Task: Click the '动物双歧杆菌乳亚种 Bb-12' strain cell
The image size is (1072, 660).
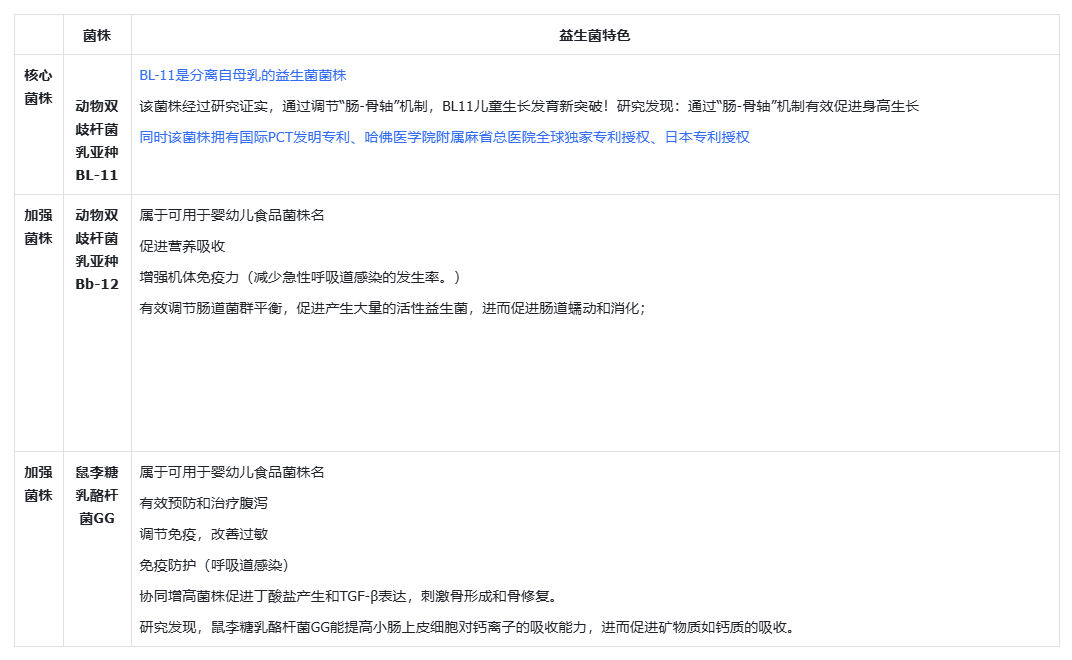Action: point(97,249)
